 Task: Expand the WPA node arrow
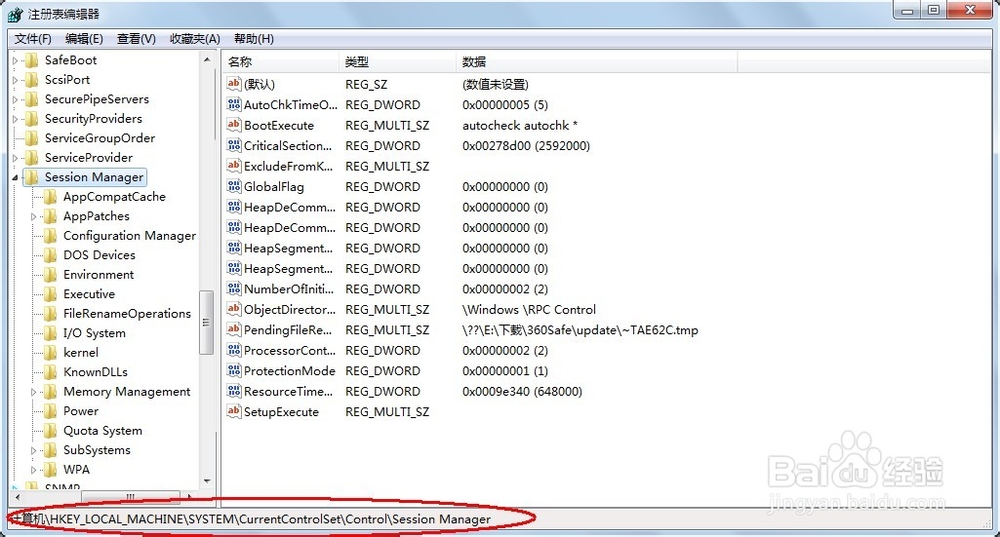pyautogui.click(x=34, y=470)
